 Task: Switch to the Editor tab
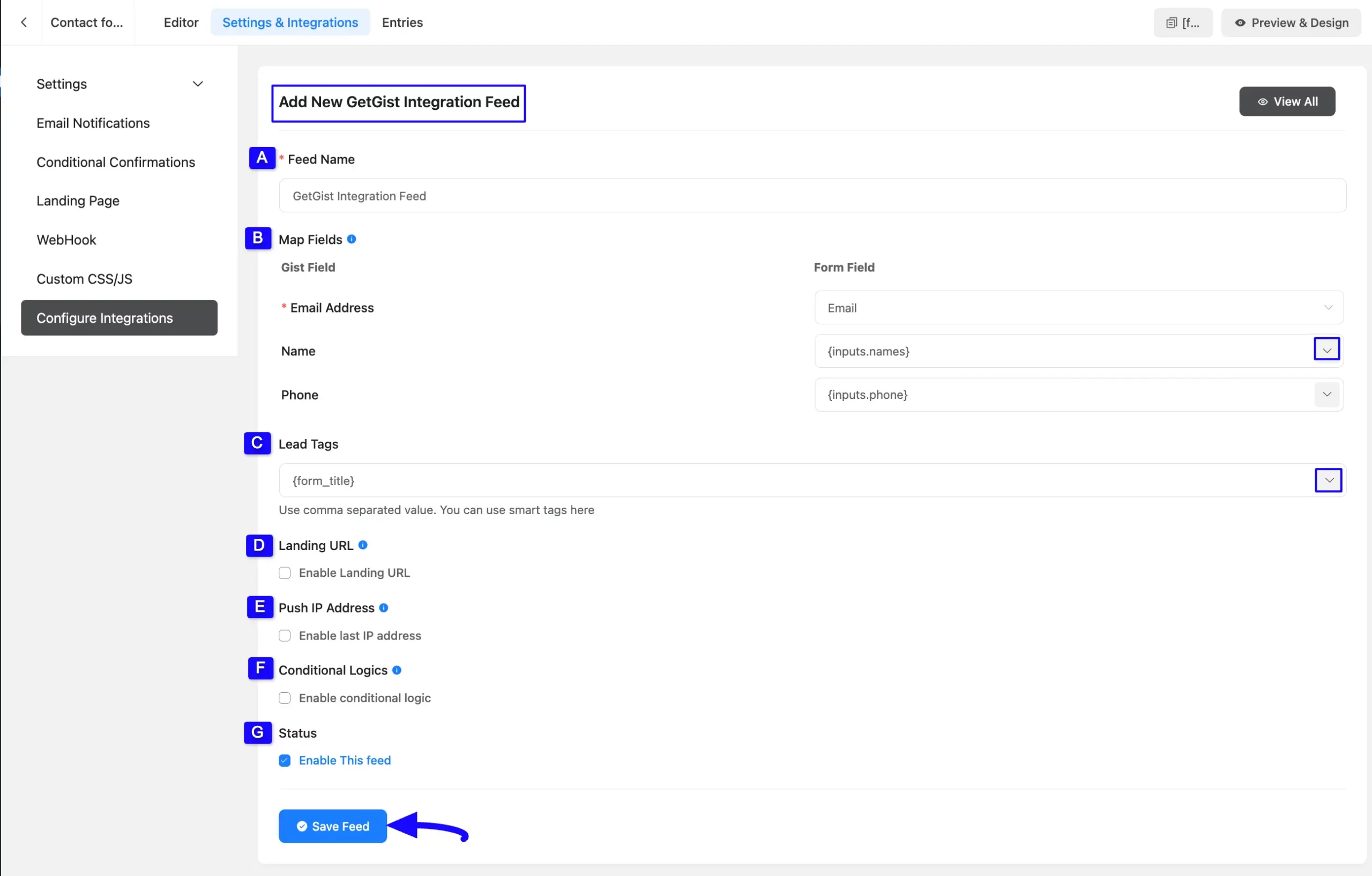181,22
